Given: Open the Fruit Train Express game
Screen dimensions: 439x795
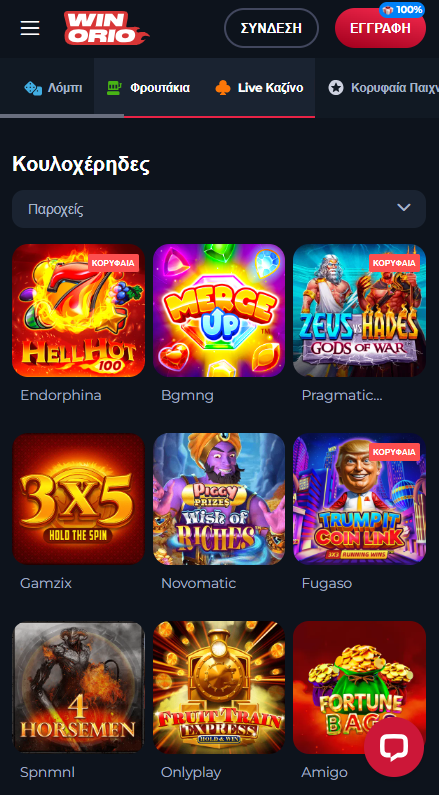Looking at the screenshot, I should (219, 687).
